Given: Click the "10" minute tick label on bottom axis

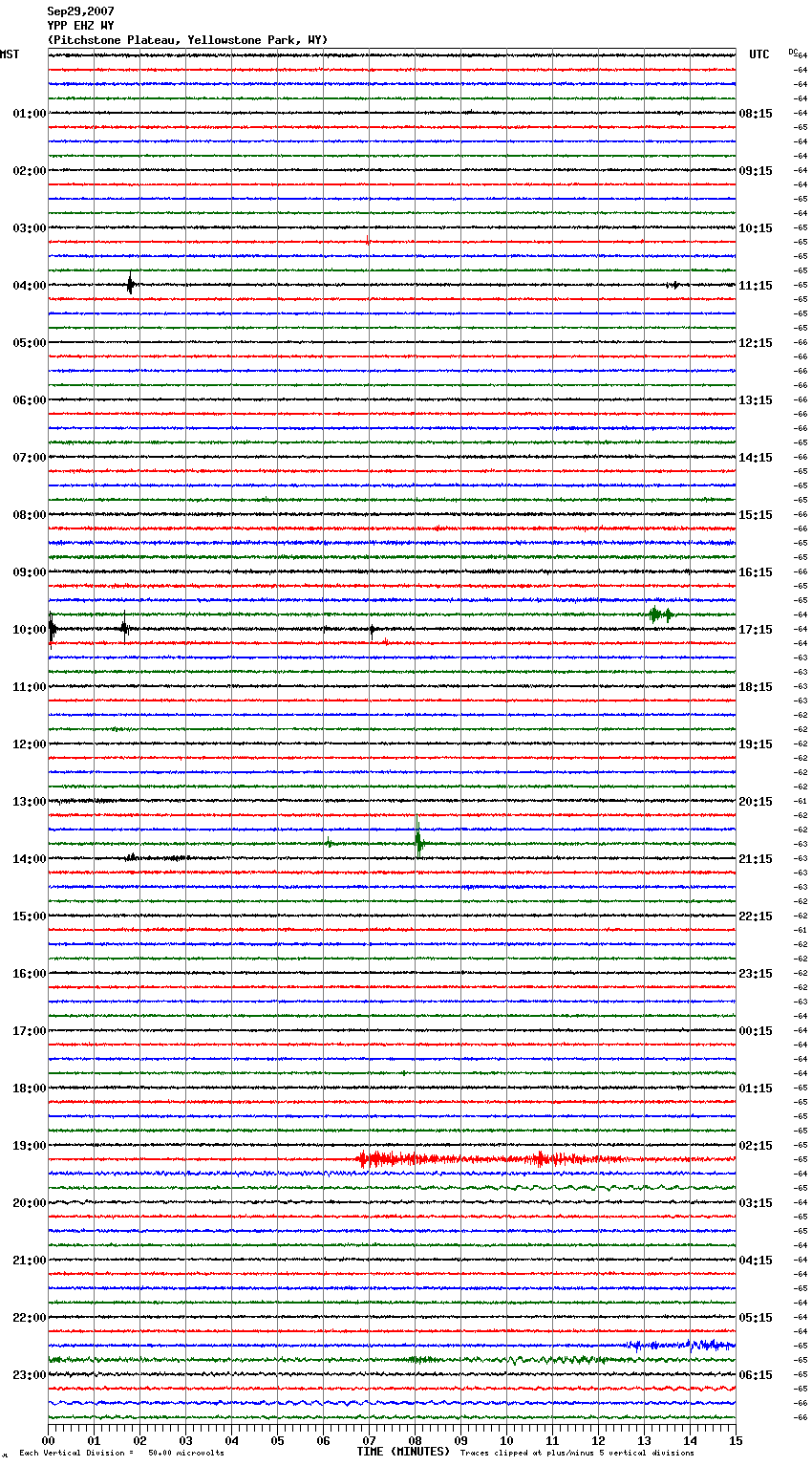Looking at the screenshot, I should (x=506, y=1440).
